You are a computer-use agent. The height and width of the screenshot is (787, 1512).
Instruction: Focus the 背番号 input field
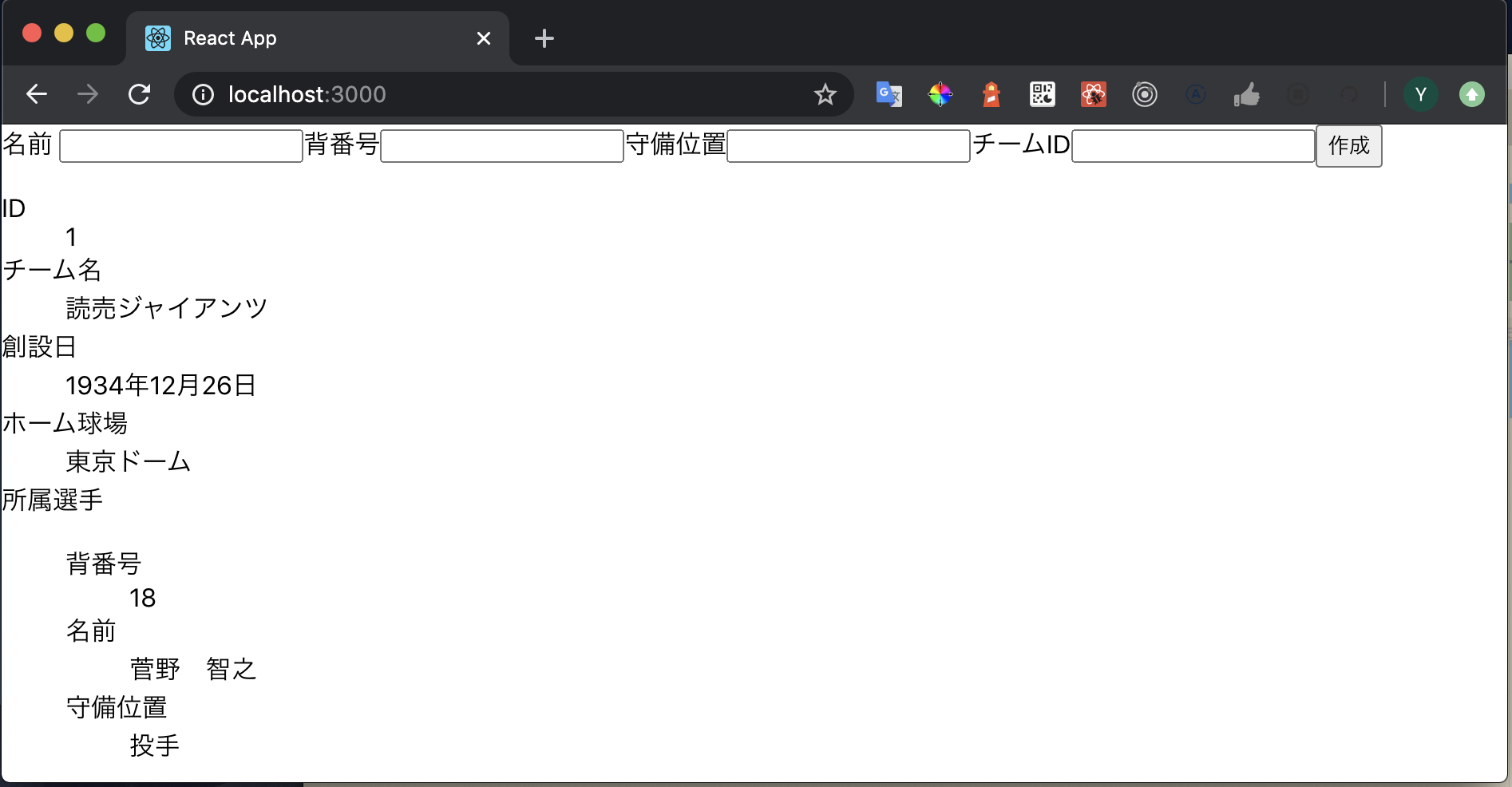point(502,146)
